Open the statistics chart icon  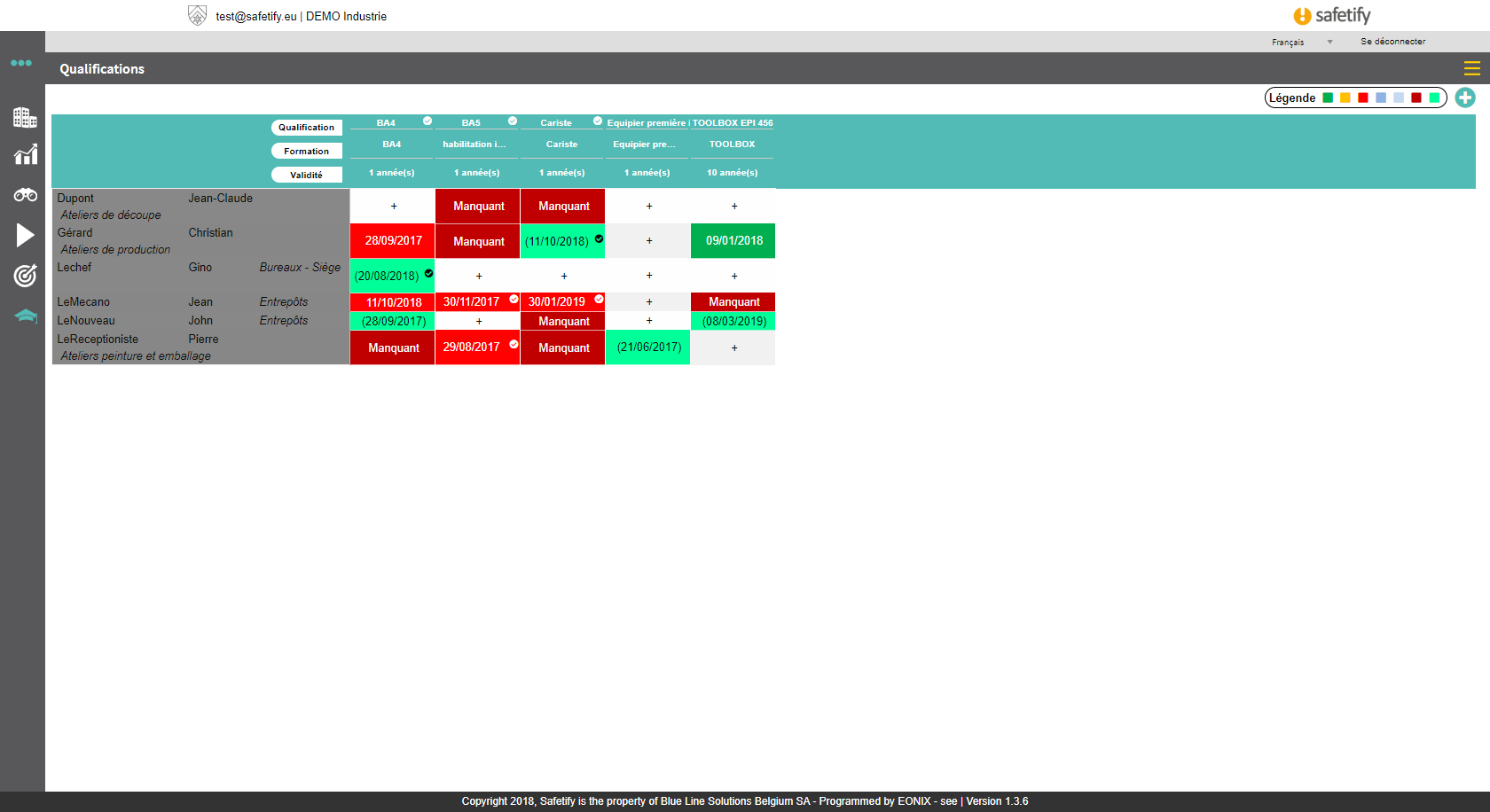click(x=25, y=155)
